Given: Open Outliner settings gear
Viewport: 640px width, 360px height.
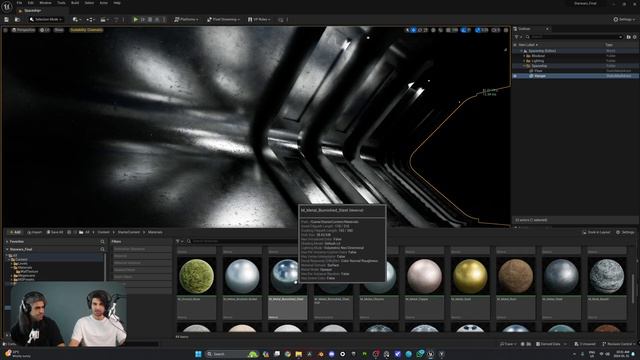Looking at the screenshot, I should tap(635, 37).
